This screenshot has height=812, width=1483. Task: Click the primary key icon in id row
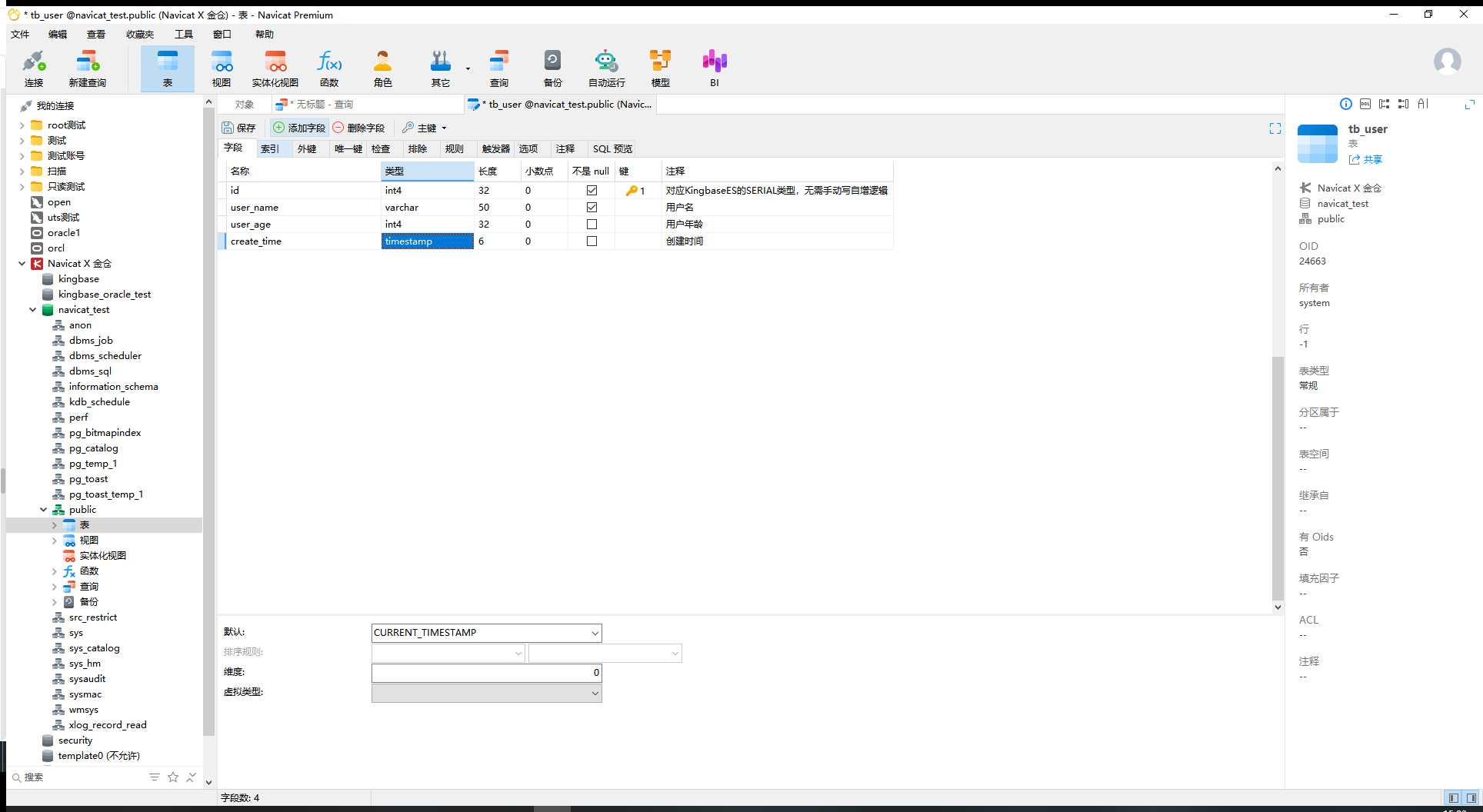[632, 191]
